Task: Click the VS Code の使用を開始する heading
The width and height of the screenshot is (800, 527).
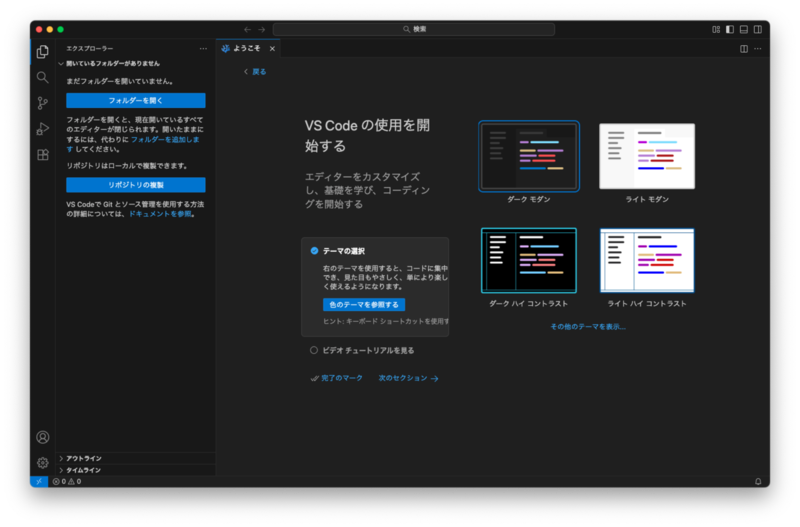Action: (x=367, y=136)
